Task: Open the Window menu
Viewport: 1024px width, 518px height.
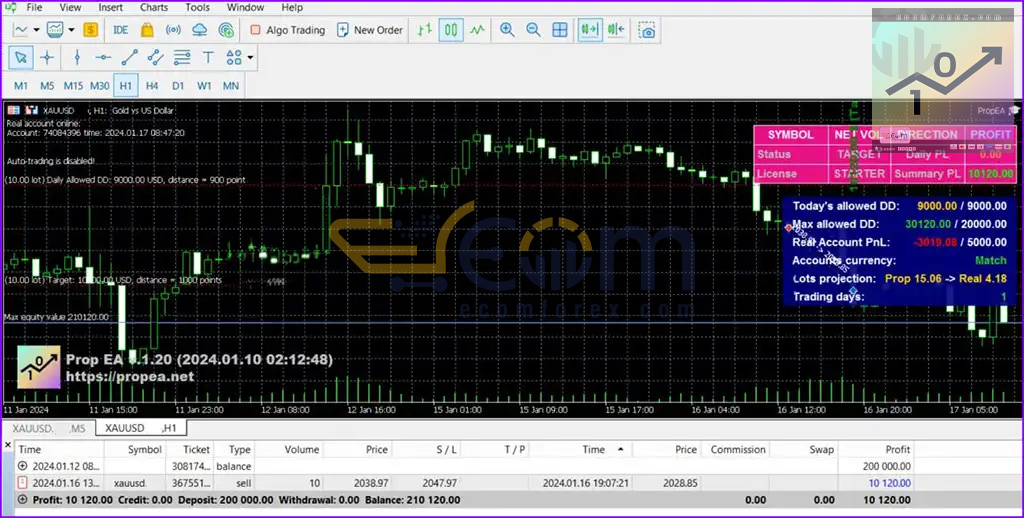Action: (x=246, y=8)
